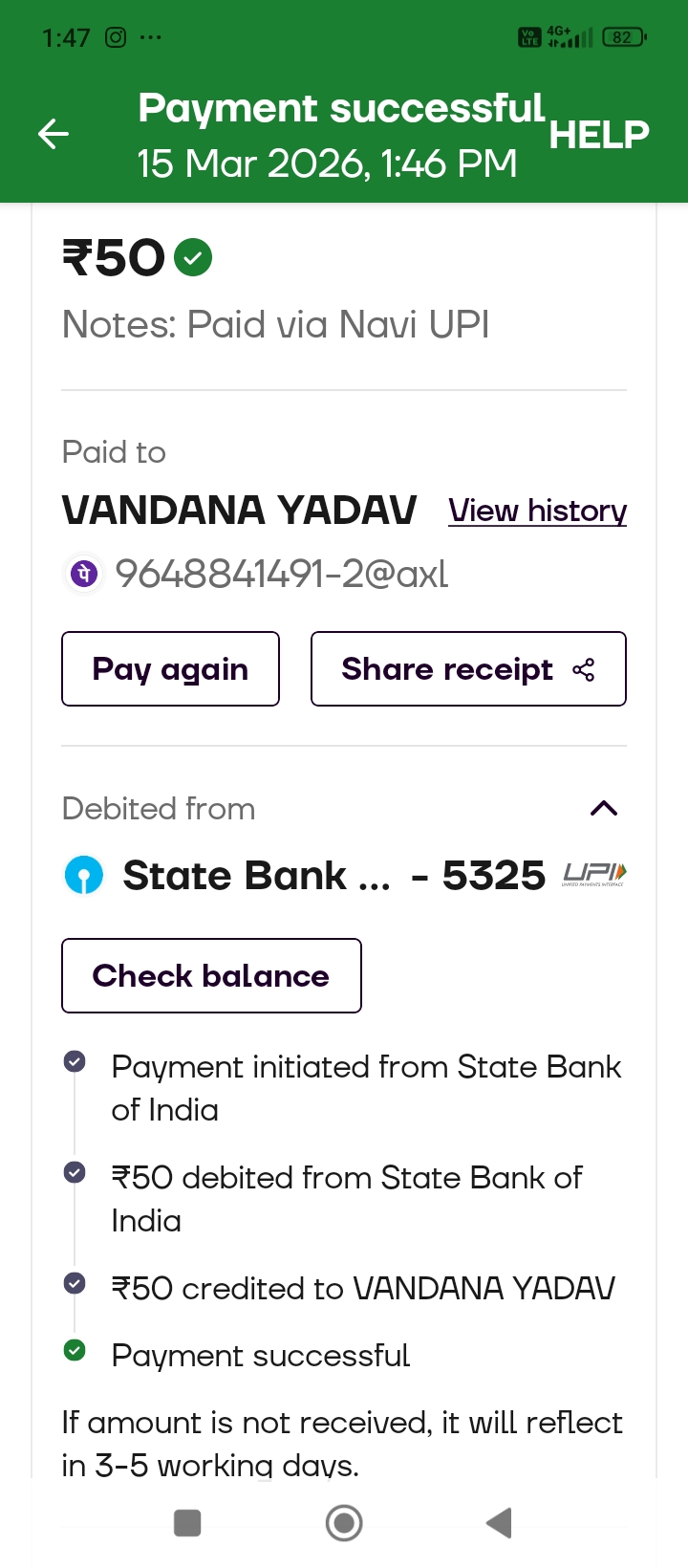Tap the UPI ID 9648841491-2@axl
688x1568 pixels.
tap(281, 574)
